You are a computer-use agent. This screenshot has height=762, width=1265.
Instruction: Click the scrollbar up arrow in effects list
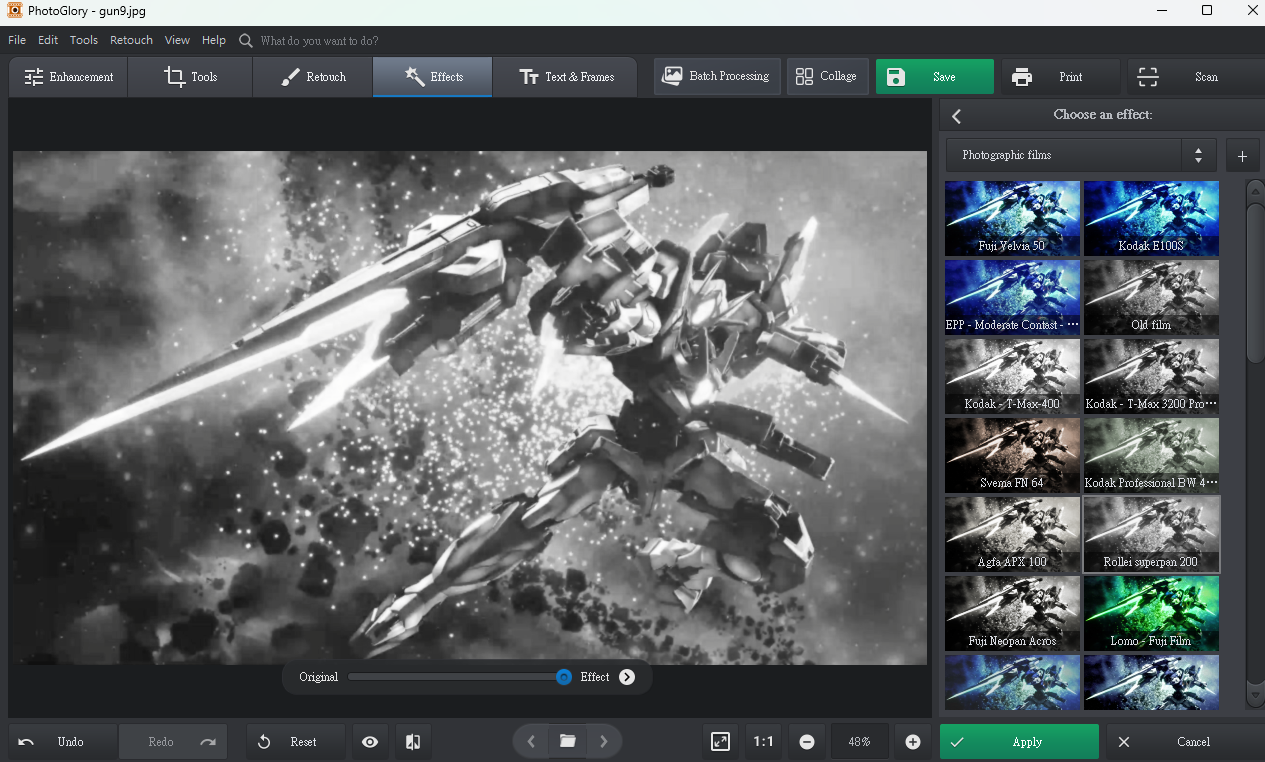coord(1255,190)
